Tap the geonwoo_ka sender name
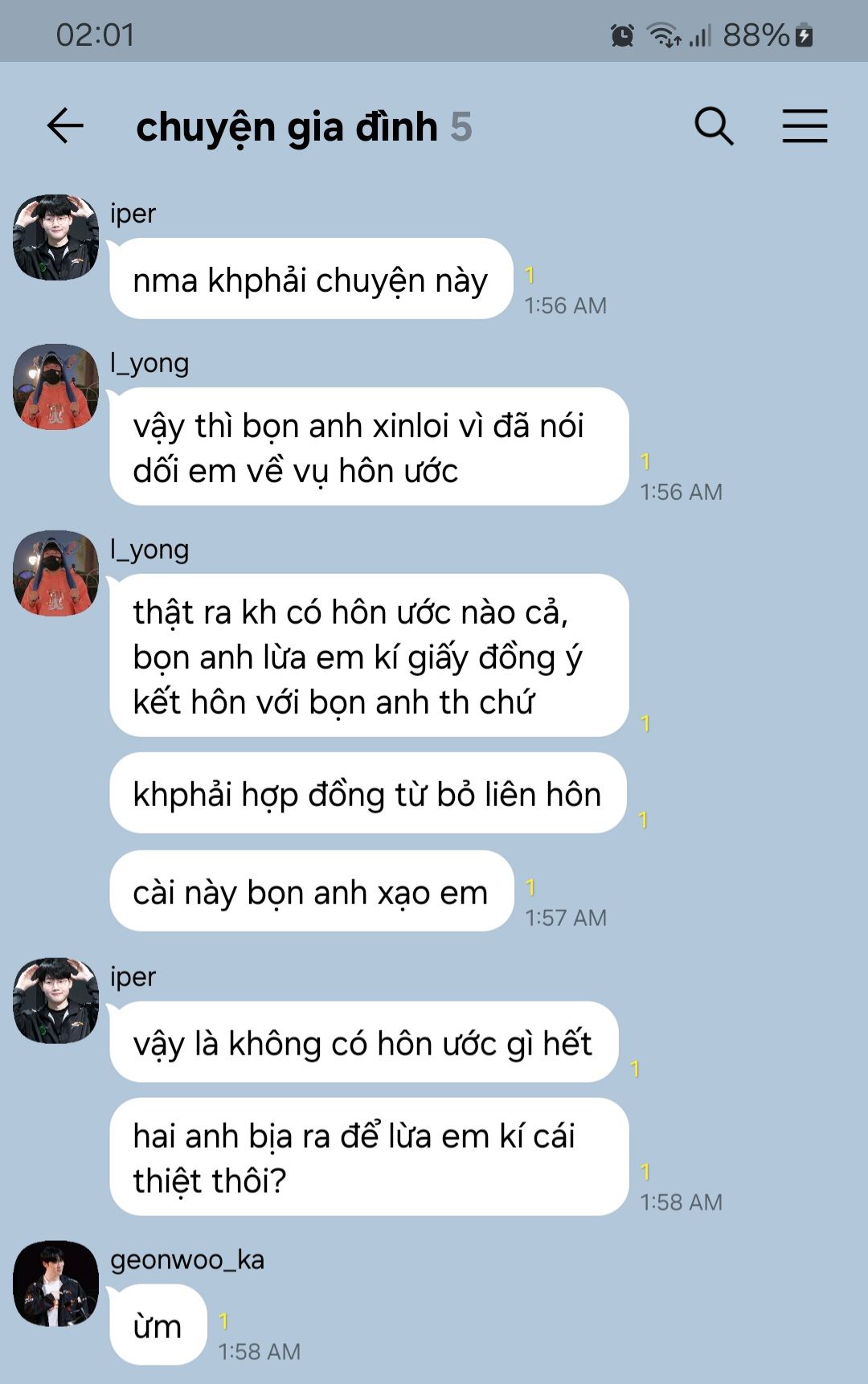This screenshot has height=1384, width=868. 187,1259
